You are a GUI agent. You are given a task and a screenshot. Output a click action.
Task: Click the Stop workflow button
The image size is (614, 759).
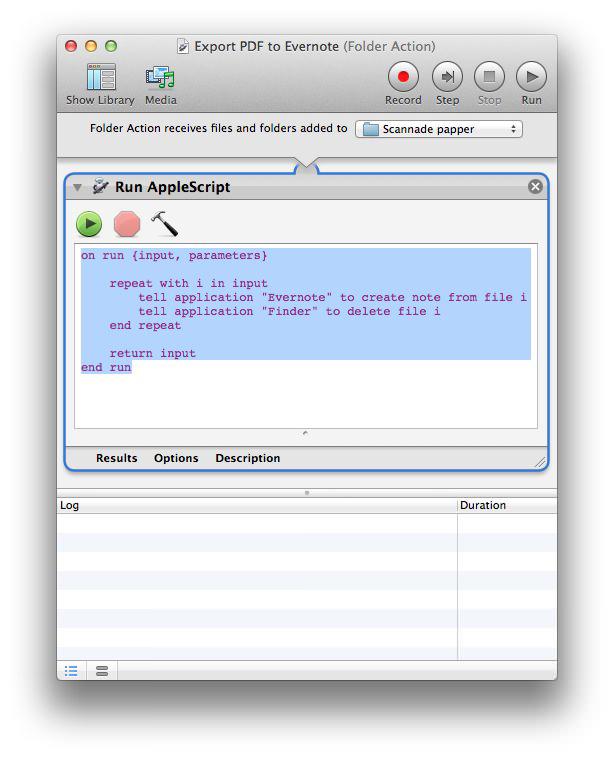[489, 76]
